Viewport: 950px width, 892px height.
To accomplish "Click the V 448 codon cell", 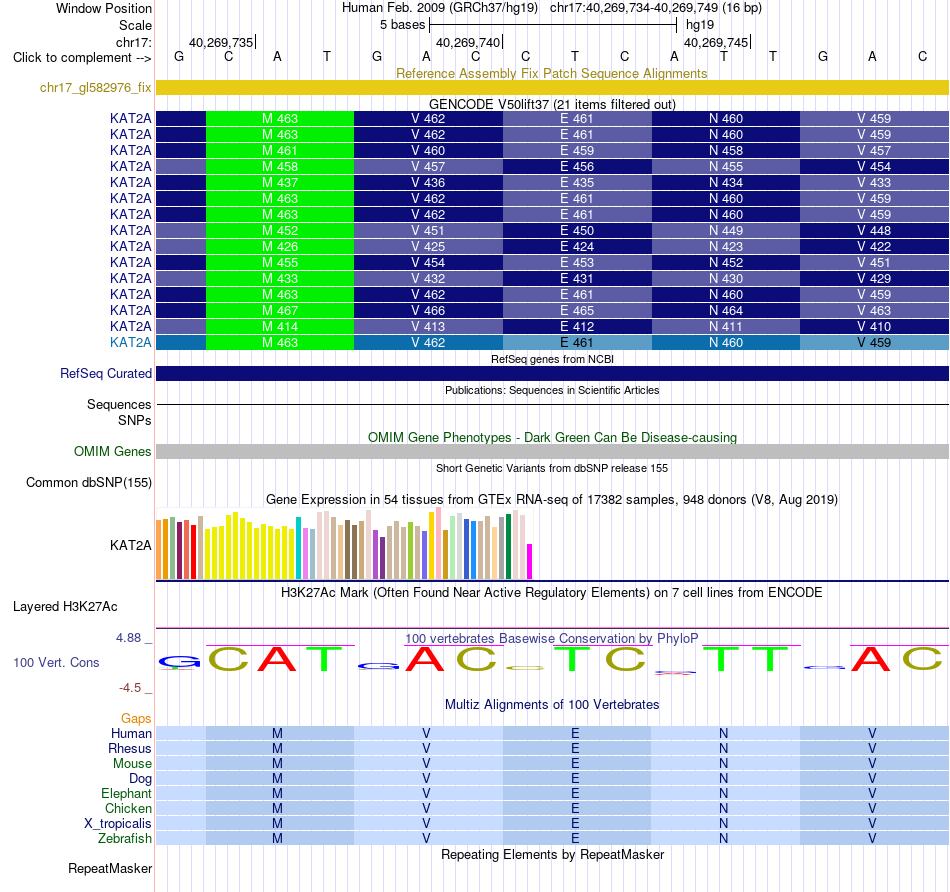I will pos(874,230).
